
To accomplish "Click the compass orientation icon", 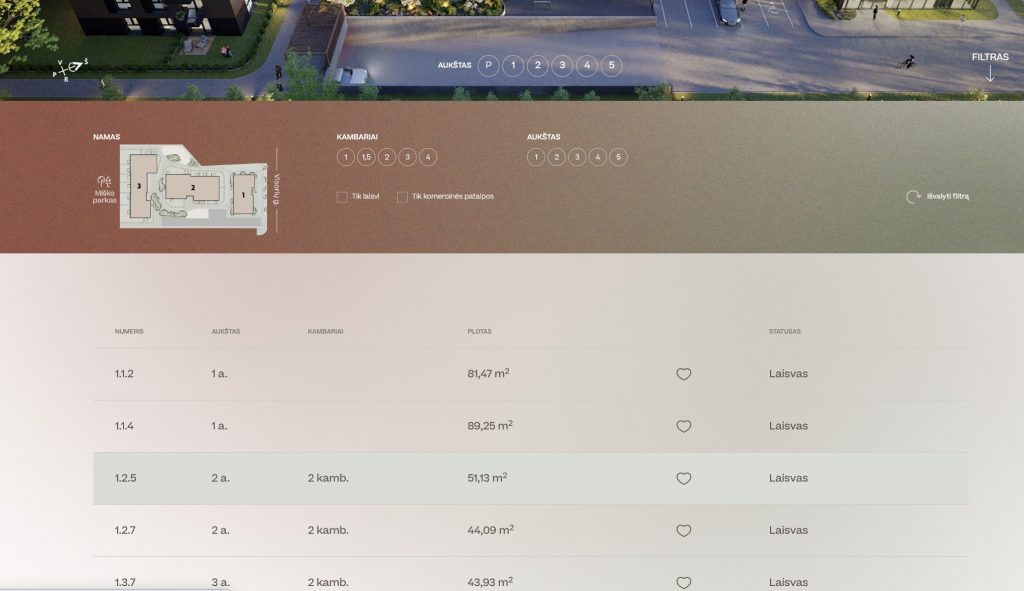I will tap(70, 69).
